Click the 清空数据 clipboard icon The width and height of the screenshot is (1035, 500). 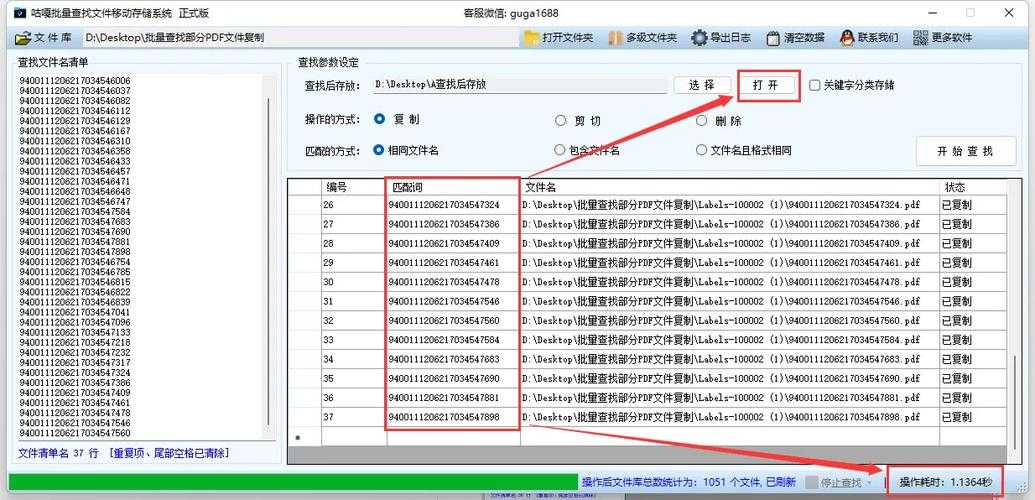click(774, 38)
